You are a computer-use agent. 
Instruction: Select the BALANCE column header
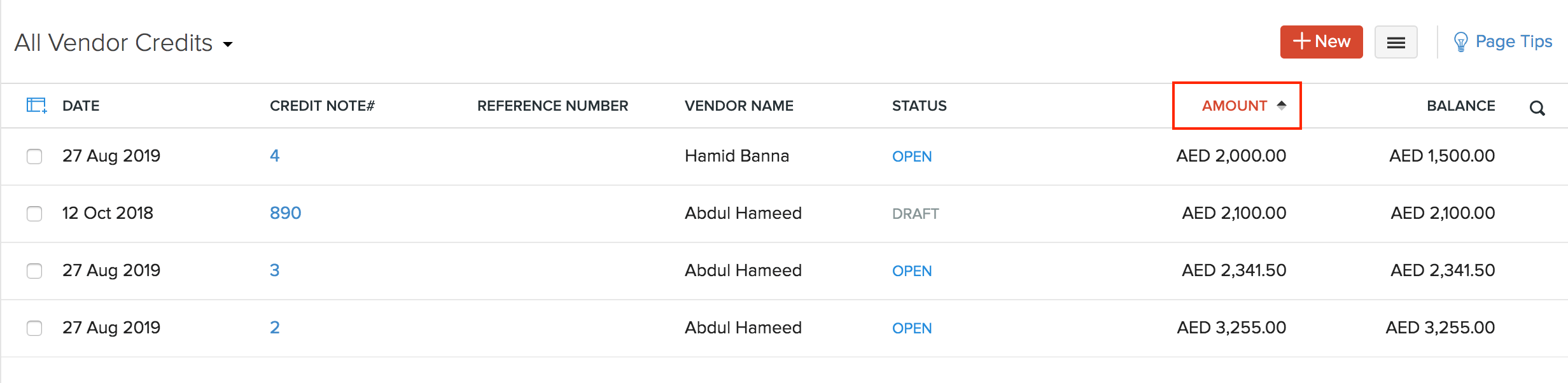pyautogui.click(x=1462, y=106)
